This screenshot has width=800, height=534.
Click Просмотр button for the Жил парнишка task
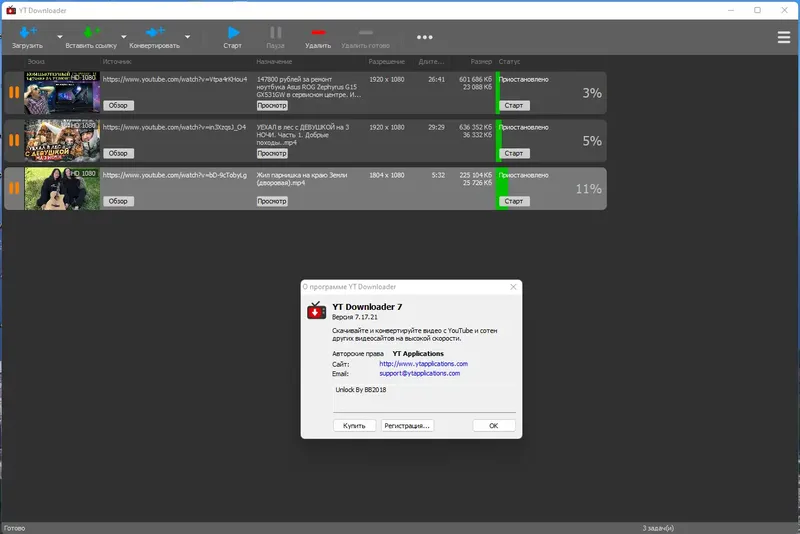[x=272, y=201]
